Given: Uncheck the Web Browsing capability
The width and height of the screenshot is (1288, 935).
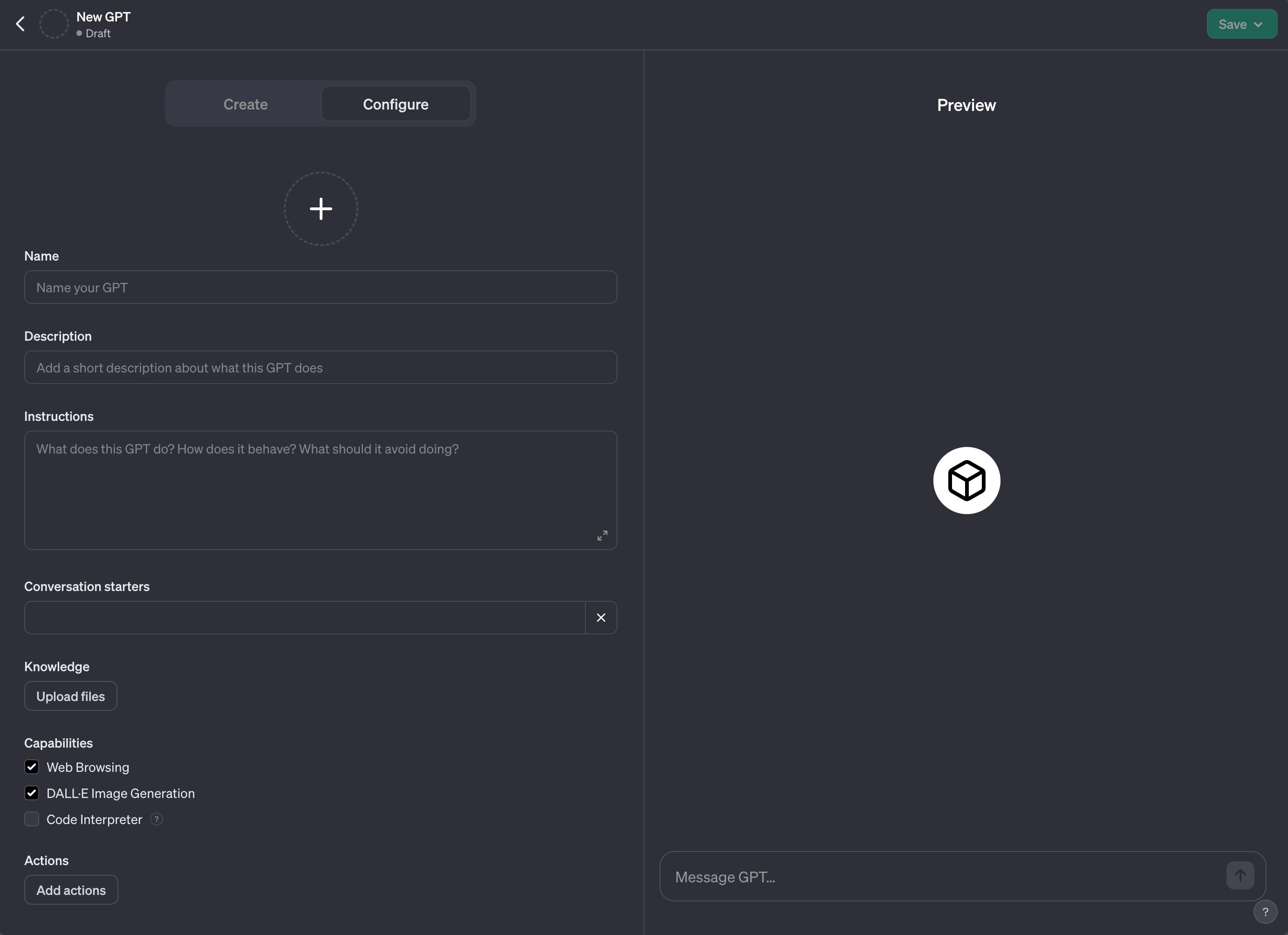Looking at the screenshot, I should (32, 767).
